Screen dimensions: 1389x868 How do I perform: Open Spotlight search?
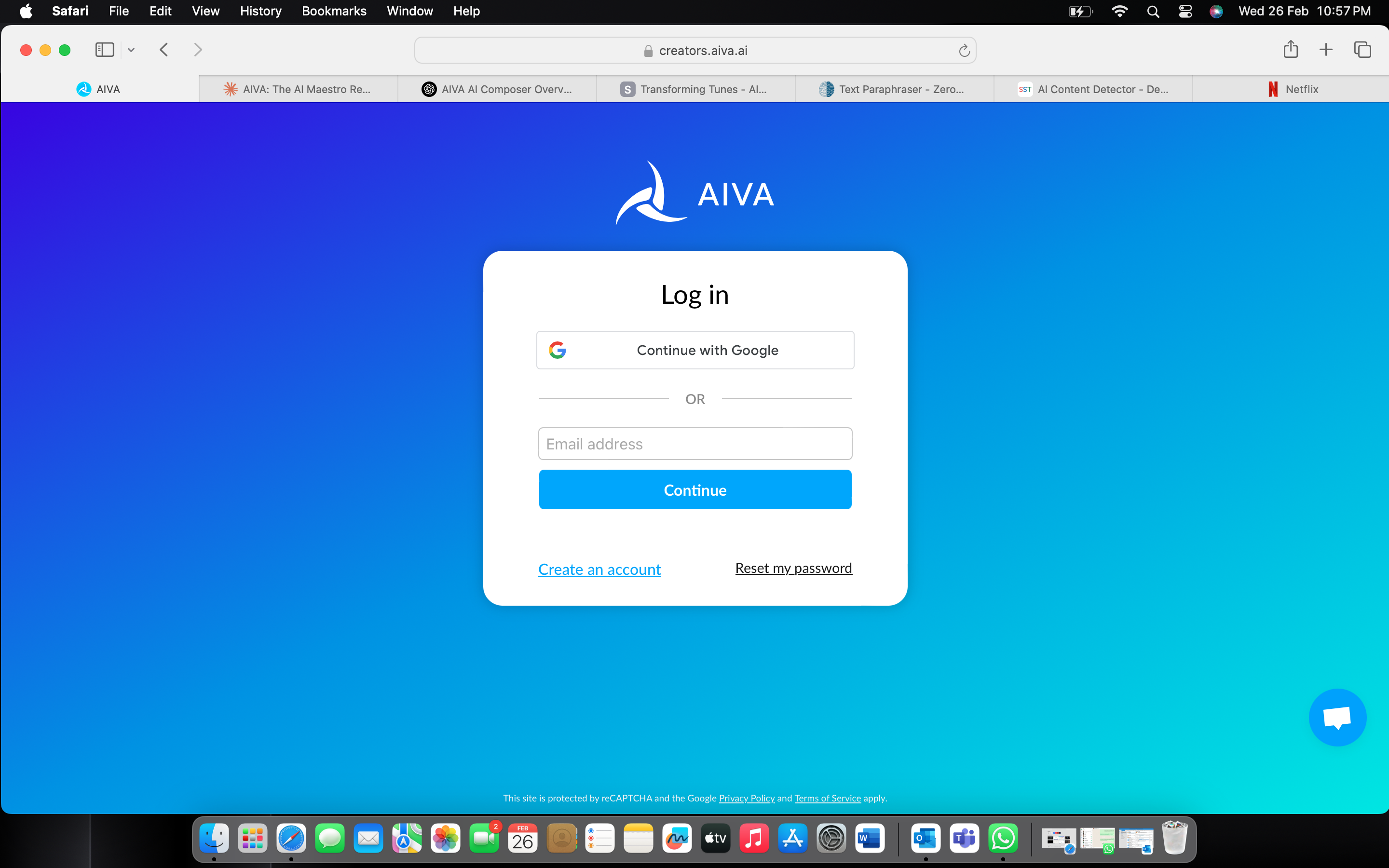1153,11
